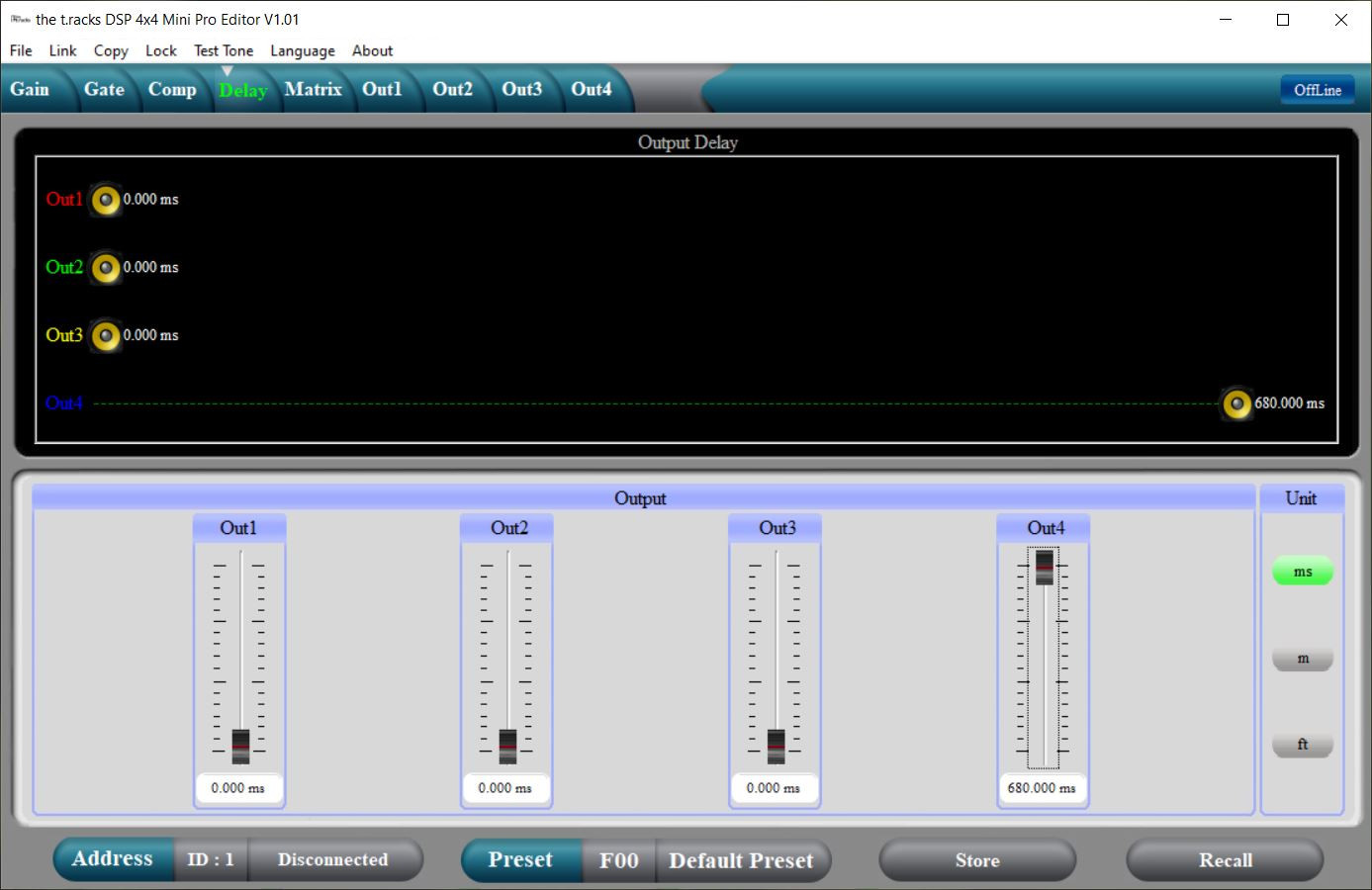Image resolution: width=1372 pixels, height=890 pixels.
Task: Click the Preset button
Action: [x=520, y=860]
